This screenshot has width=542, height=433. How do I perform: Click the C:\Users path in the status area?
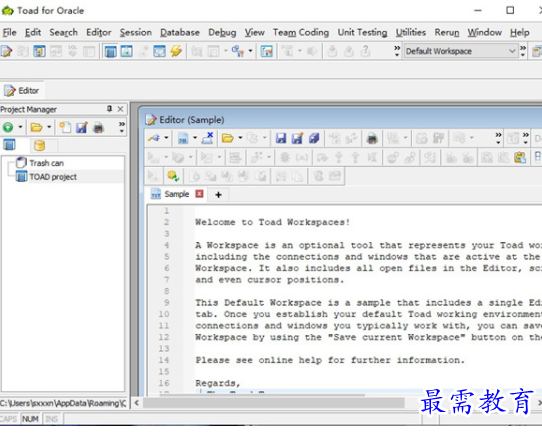[63, 403]
